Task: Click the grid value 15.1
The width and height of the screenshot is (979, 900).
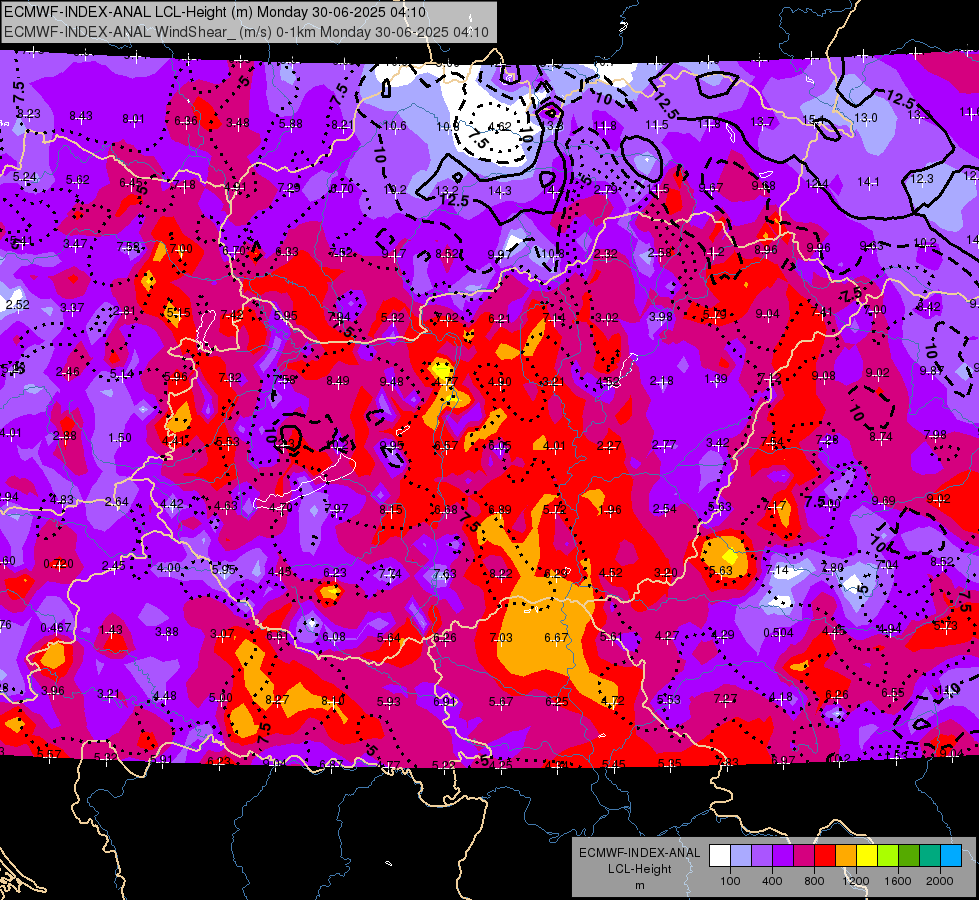Action: click(812, 119)
